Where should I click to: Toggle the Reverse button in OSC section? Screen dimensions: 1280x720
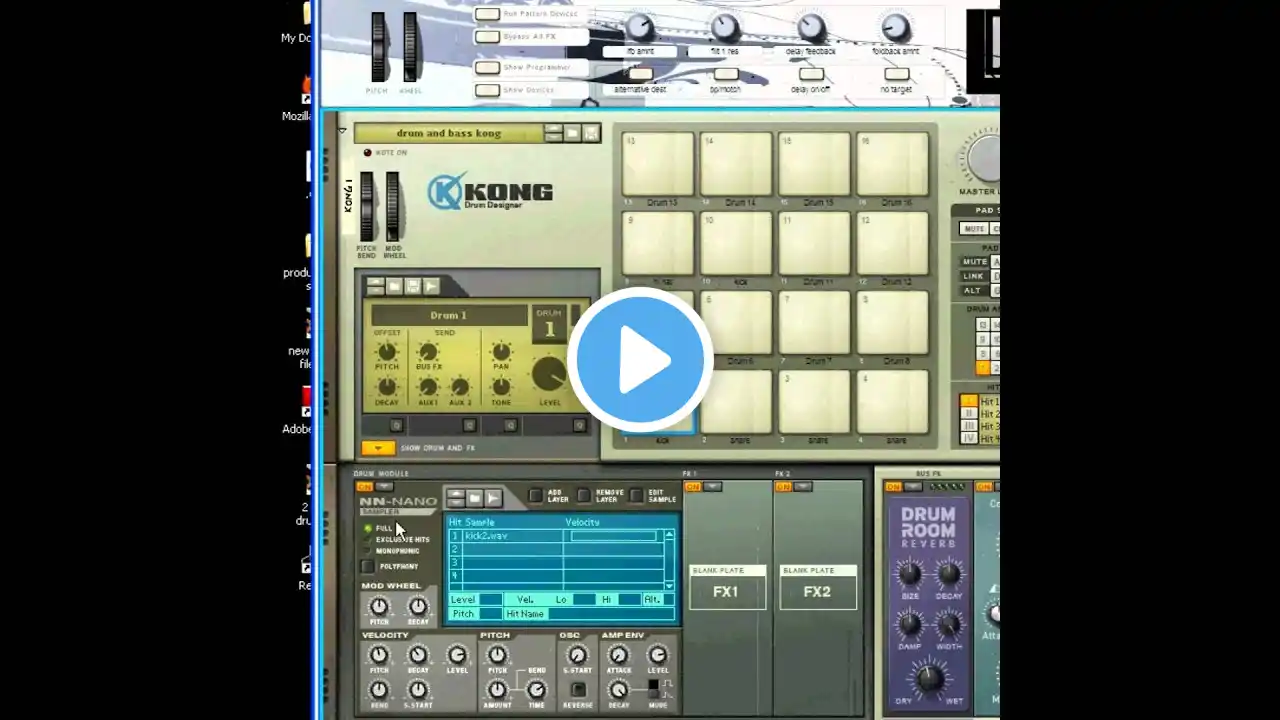[577, 689]
